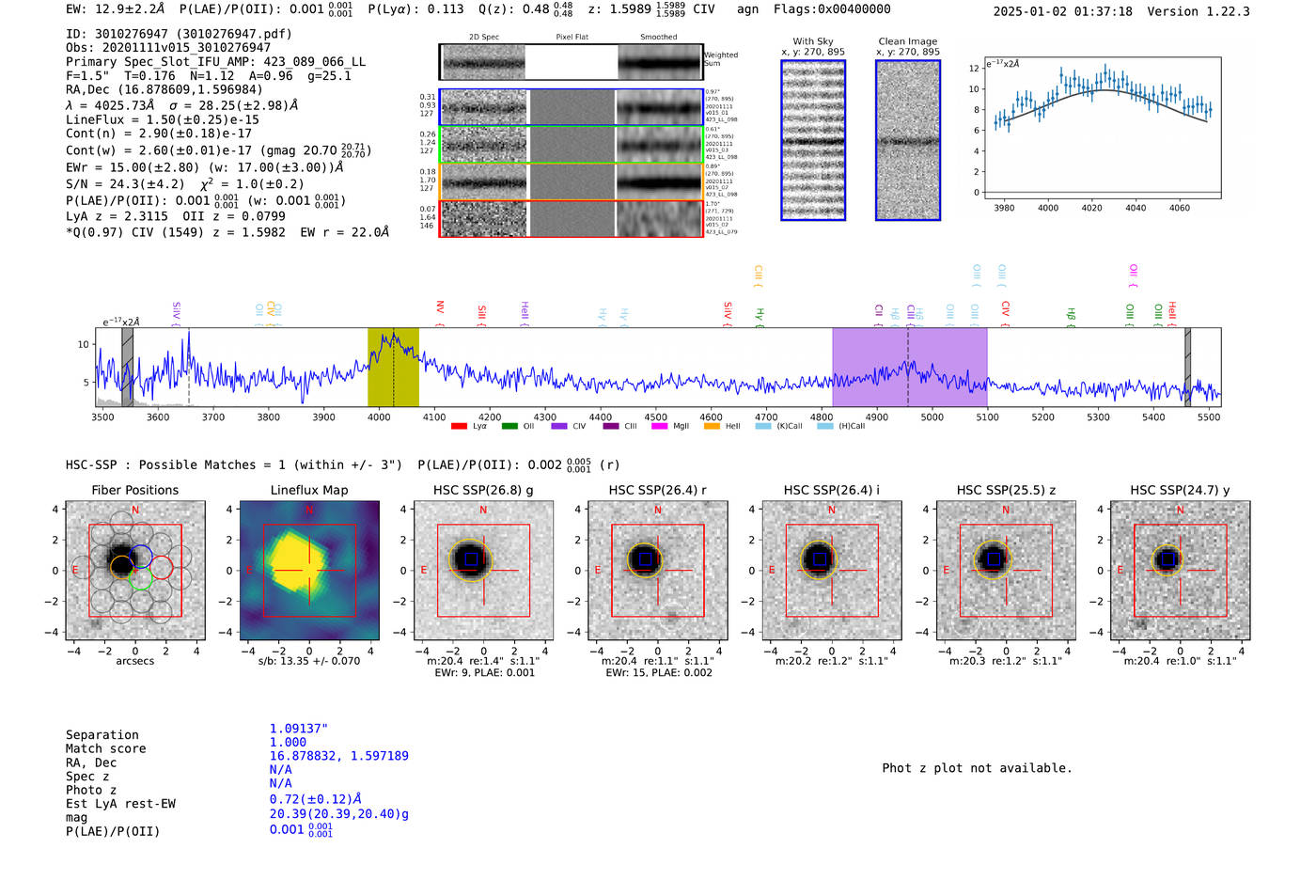Select the 2025-01-02 01:37:18 timestamp

pyautogui.click(x=1063, y=11)
